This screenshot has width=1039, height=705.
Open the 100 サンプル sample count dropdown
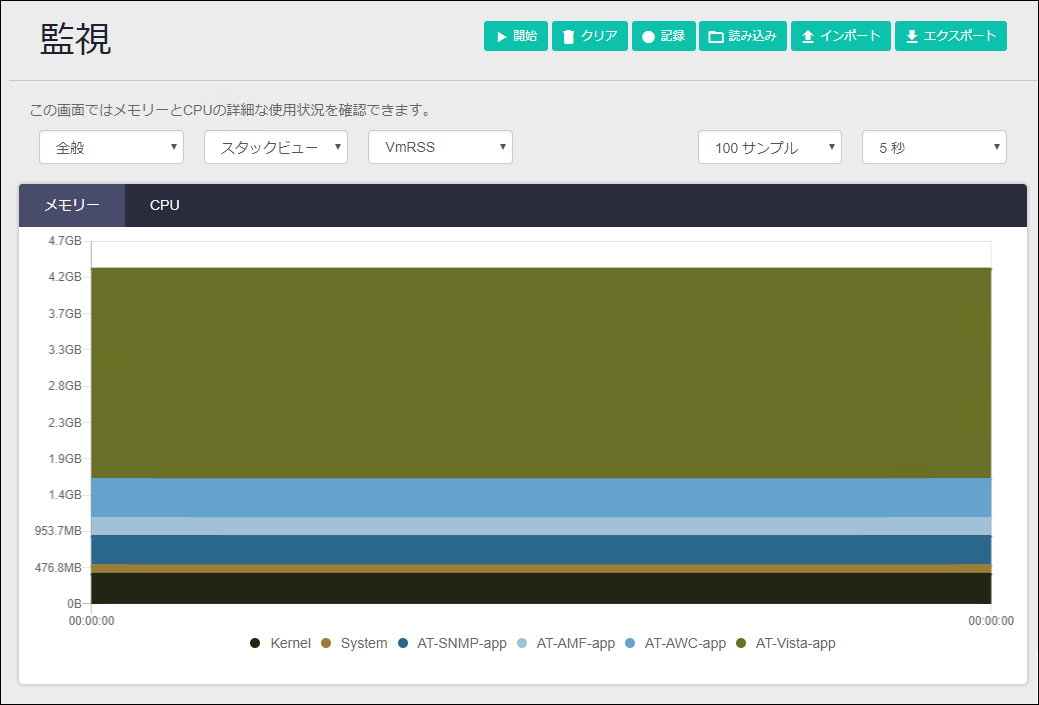pos(769,147)
